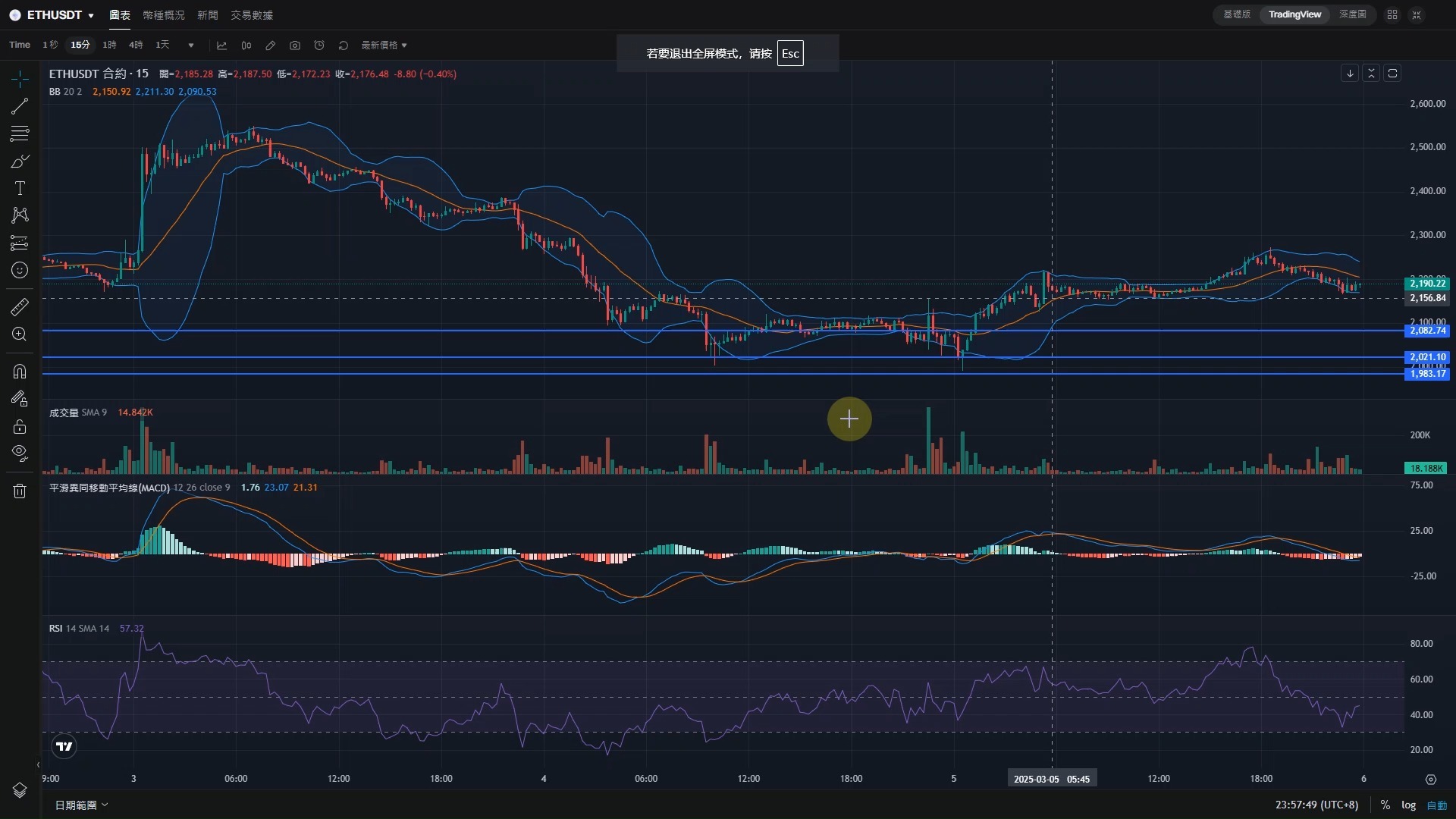Open the ruler measure tool
This screenshot has width=1456, height=819.
(20, 306)
